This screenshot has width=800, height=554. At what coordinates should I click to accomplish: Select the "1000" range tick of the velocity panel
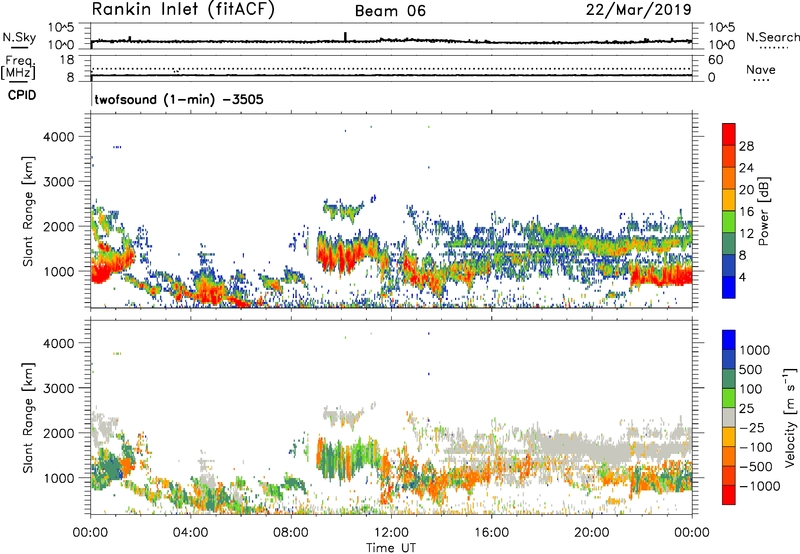tap(58, 478)
